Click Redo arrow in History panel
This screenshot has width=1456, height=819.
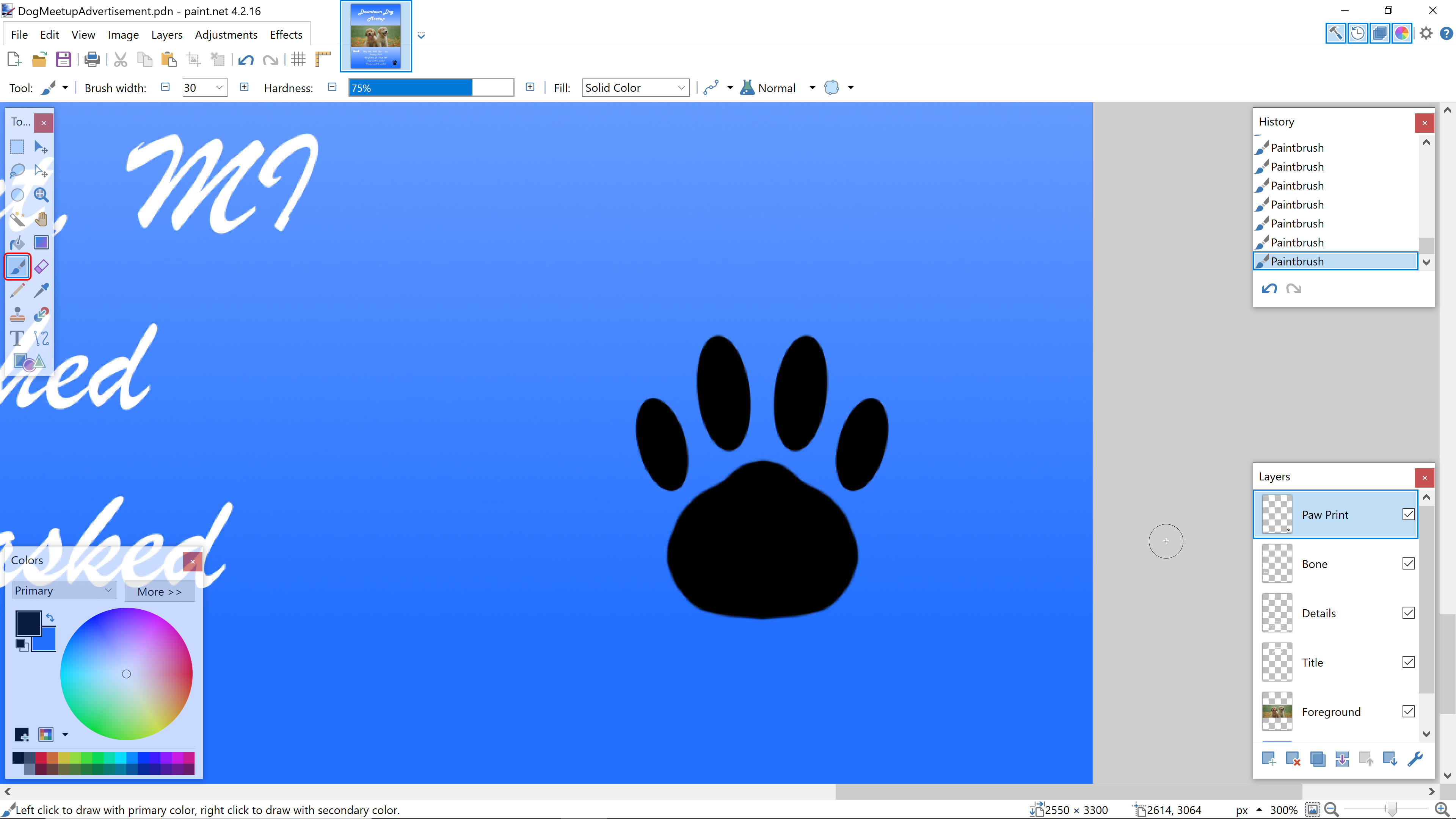point(1294,289)
